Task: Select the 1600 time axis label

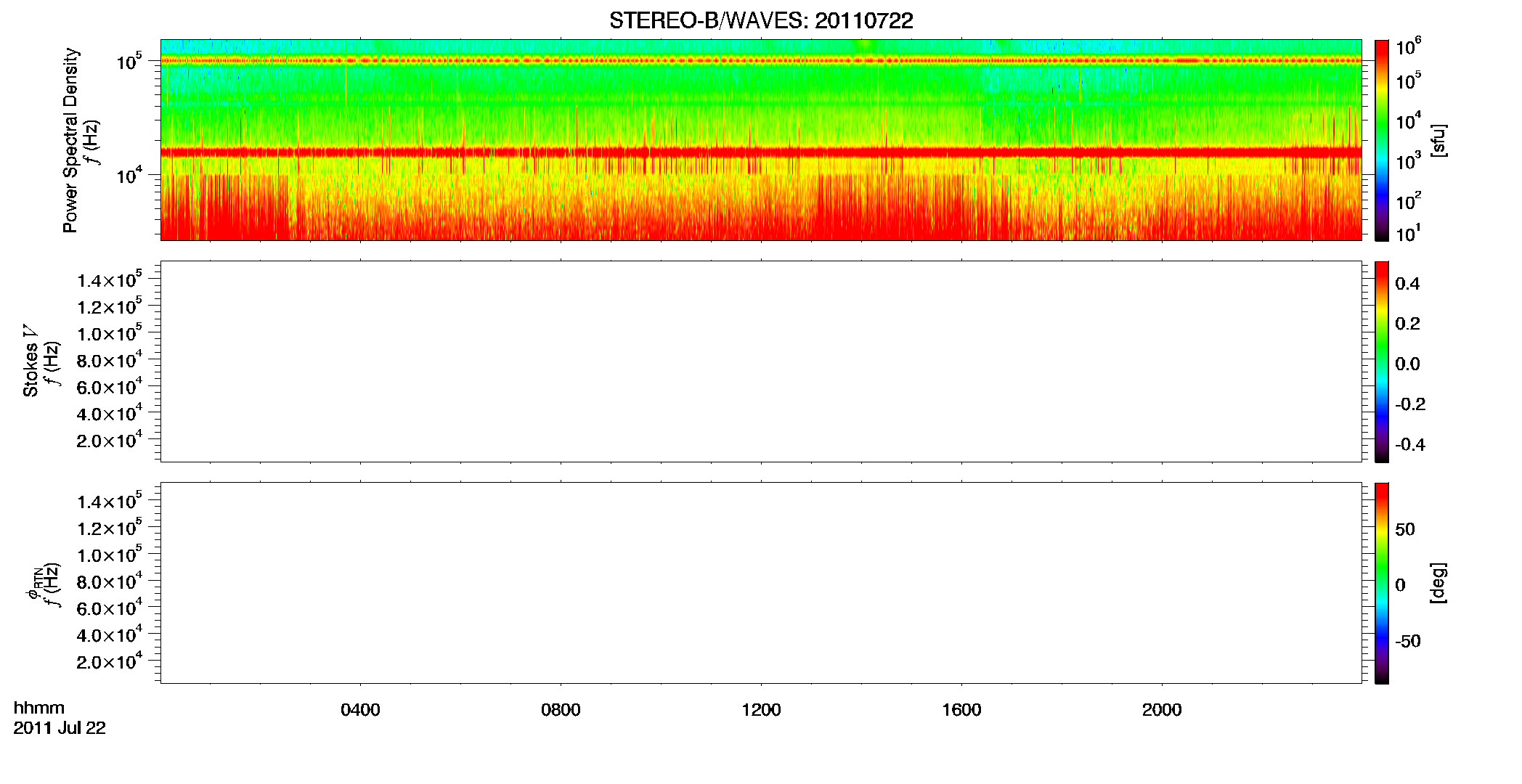Action: coord(961,710)
